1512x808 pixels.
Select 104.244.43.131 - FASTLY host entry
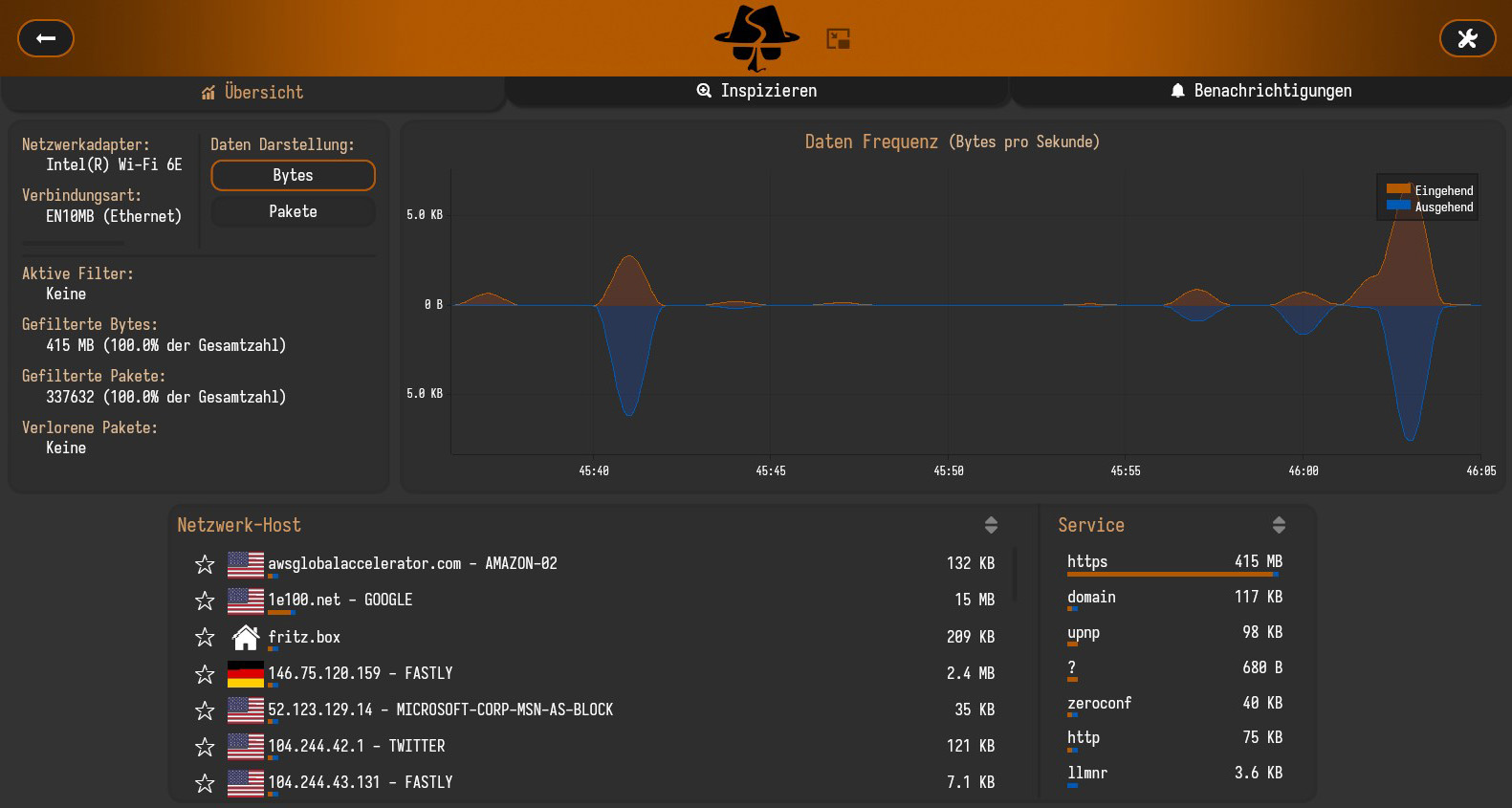(x=593, y=783)
